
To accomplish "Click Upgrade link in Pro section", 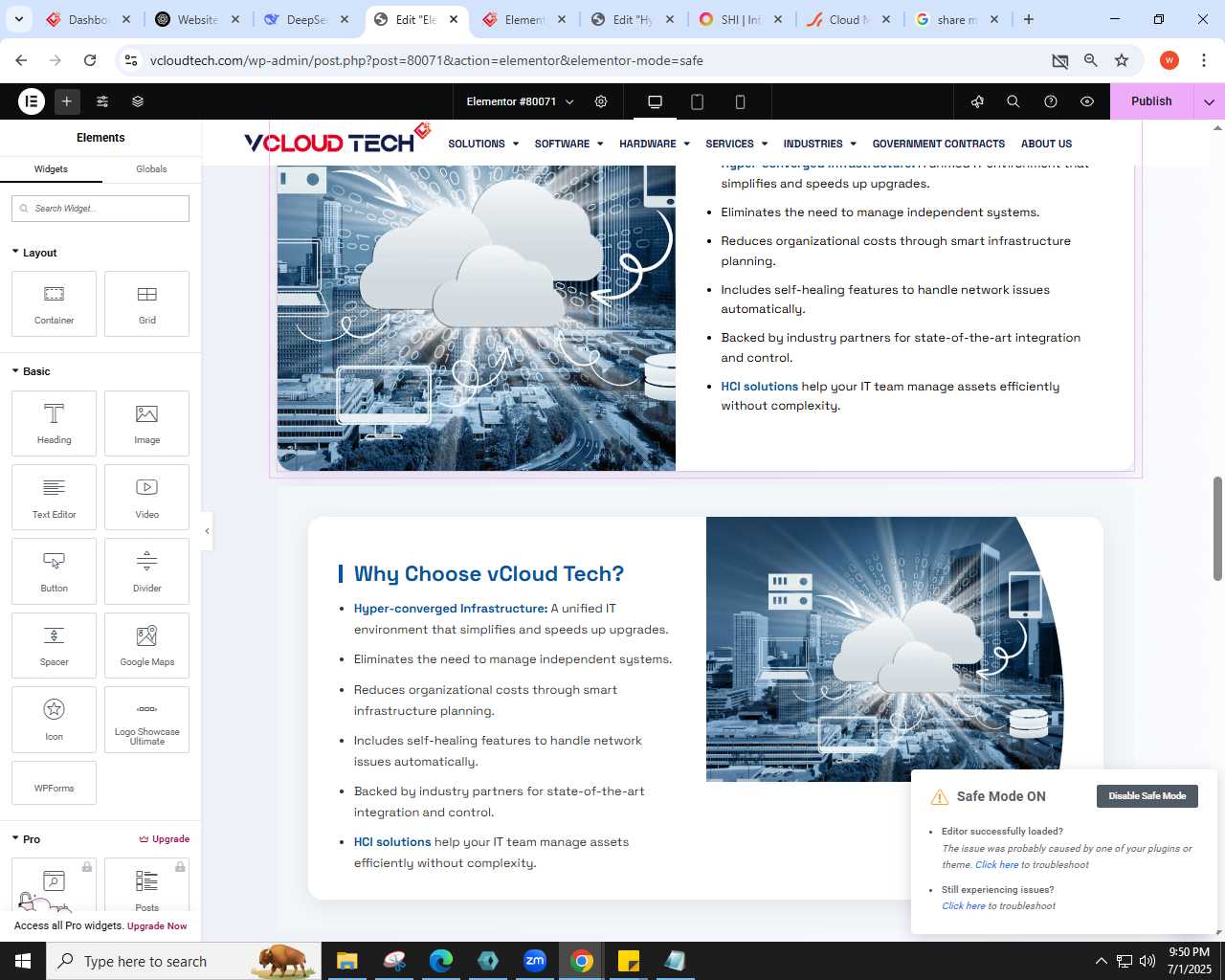I will [165, 839].
